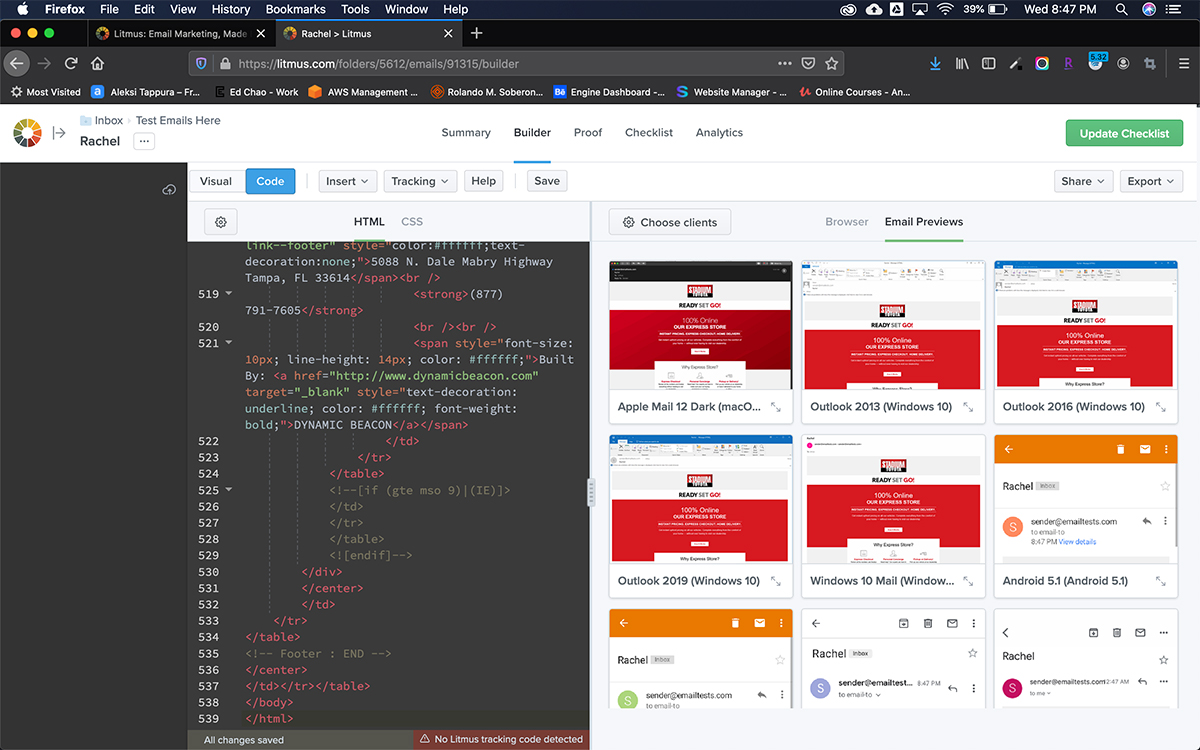This screenshot has width=1200, height=750.
Task: Open the History menu in menu bar
Action: pos(231,9)
